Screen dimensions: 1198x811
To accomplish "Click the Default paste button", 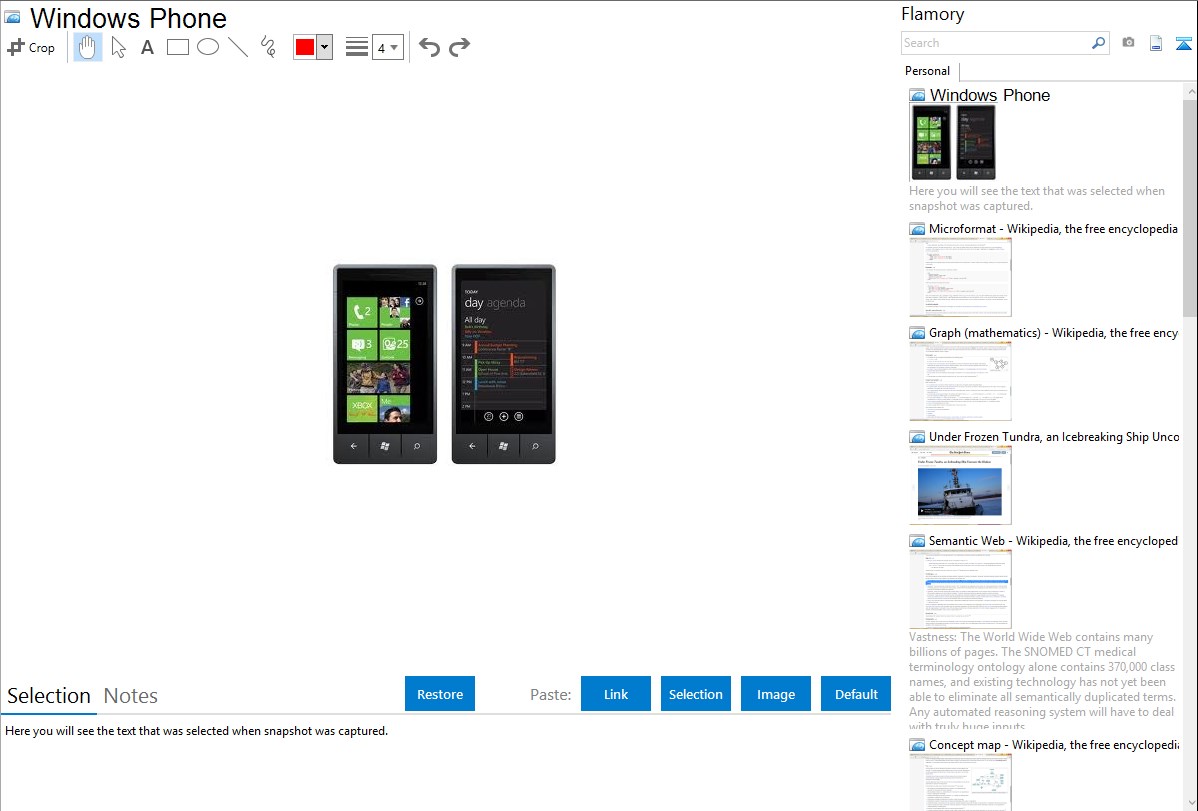I will (x=856, y=694).
